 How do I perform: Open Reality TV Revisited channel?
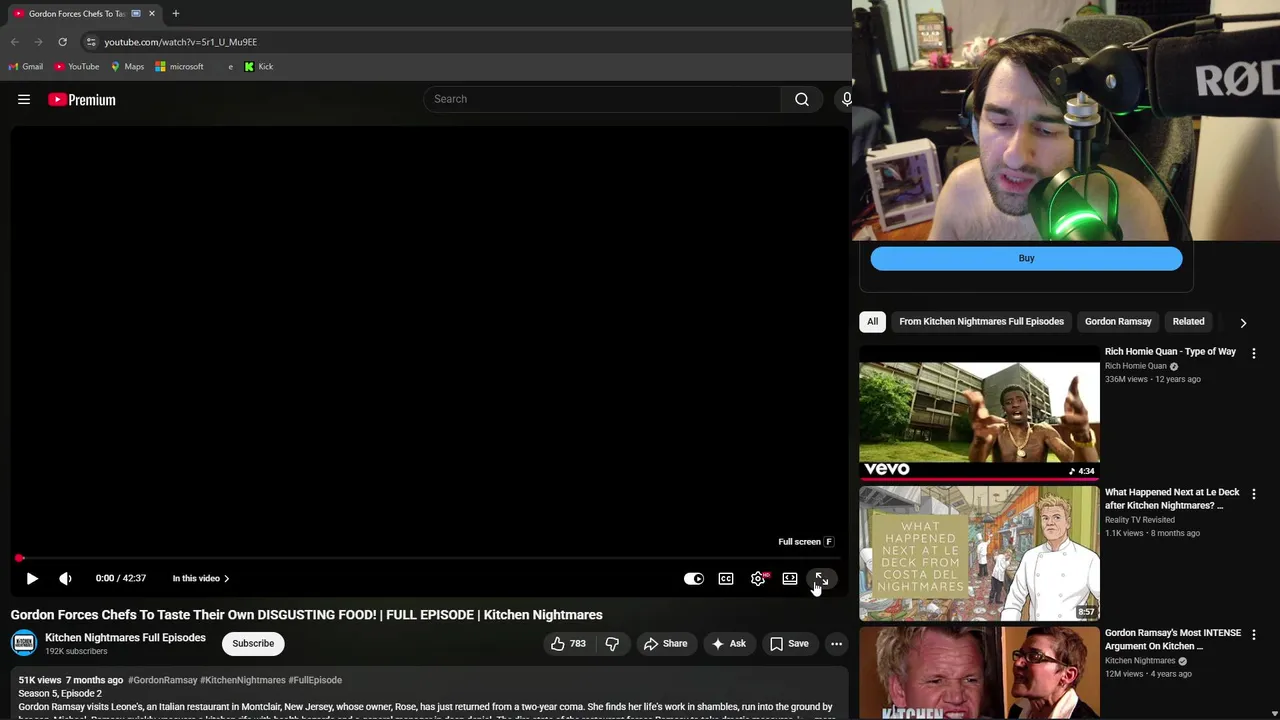tap(1139, 520)
